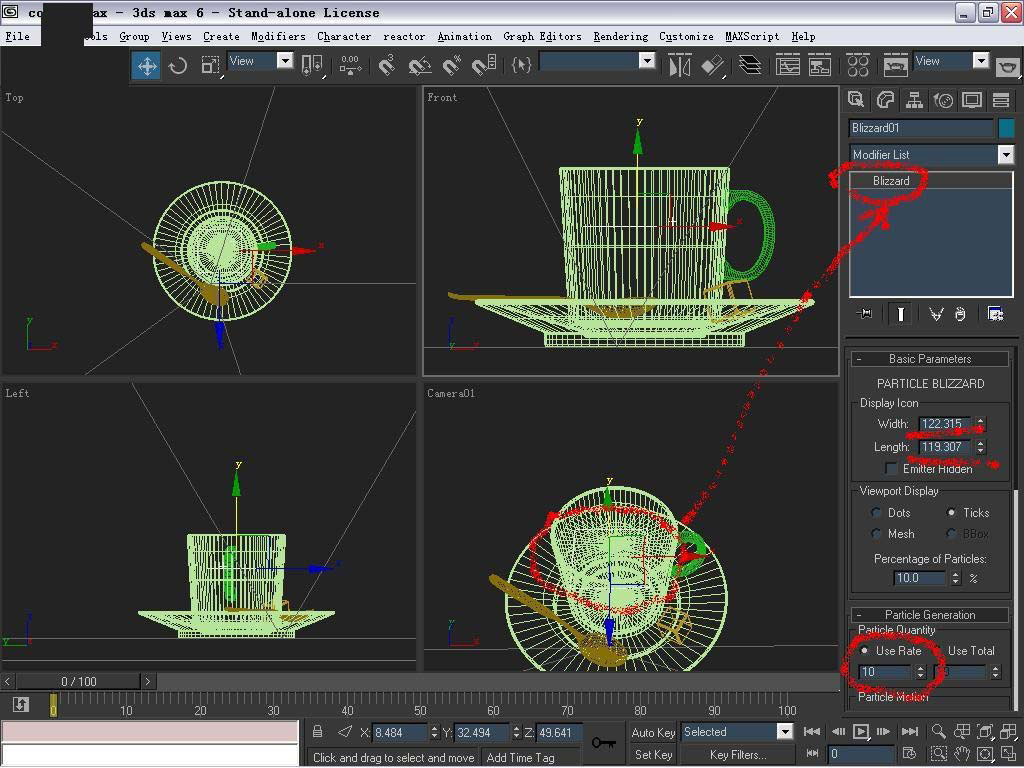Switch to Utilities command panel tab

point(1001,100)
